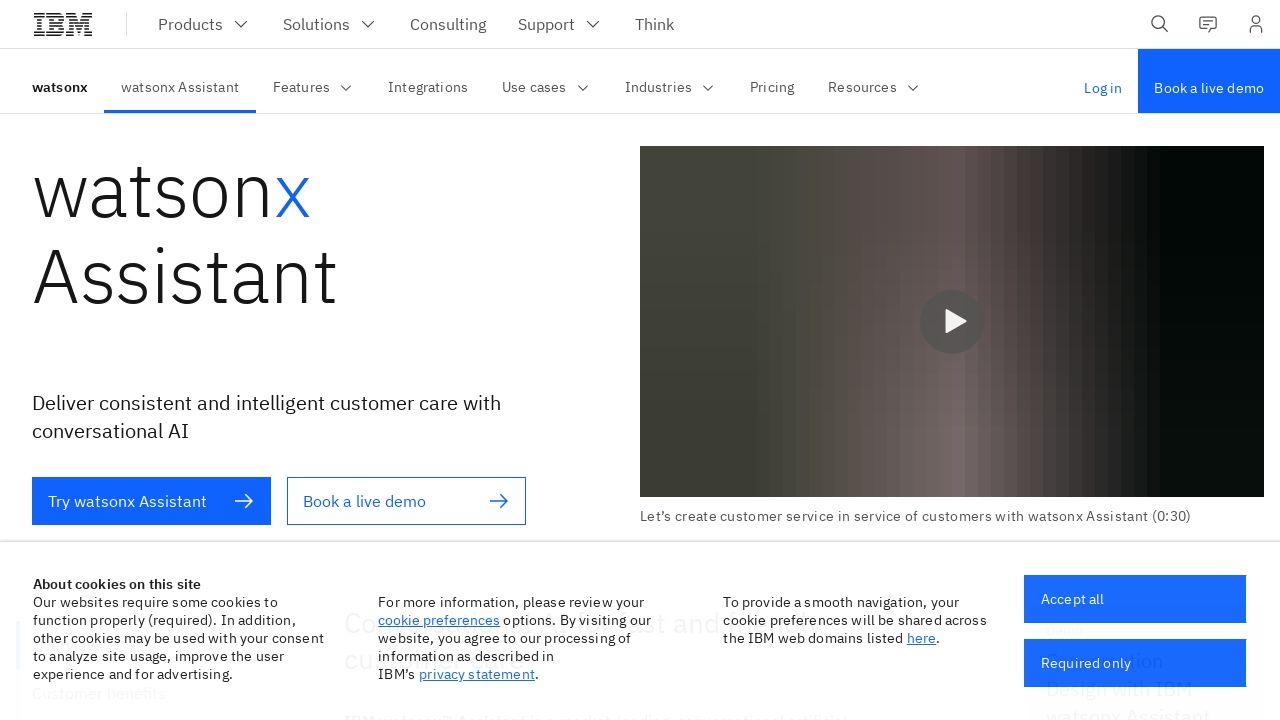Accept all cookies
Viewport: 1280px width, 720px height.
coord(1135,599)
